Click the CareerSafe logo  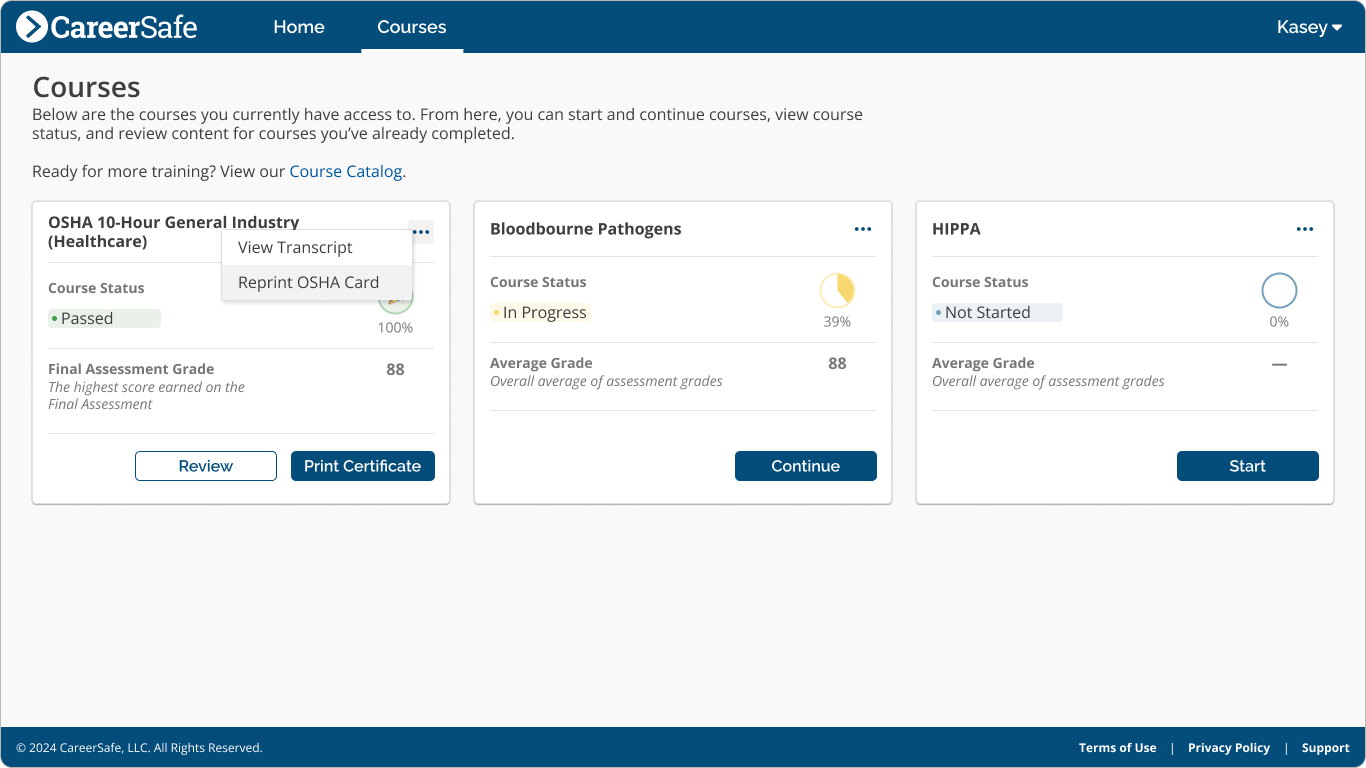point(107,27)
